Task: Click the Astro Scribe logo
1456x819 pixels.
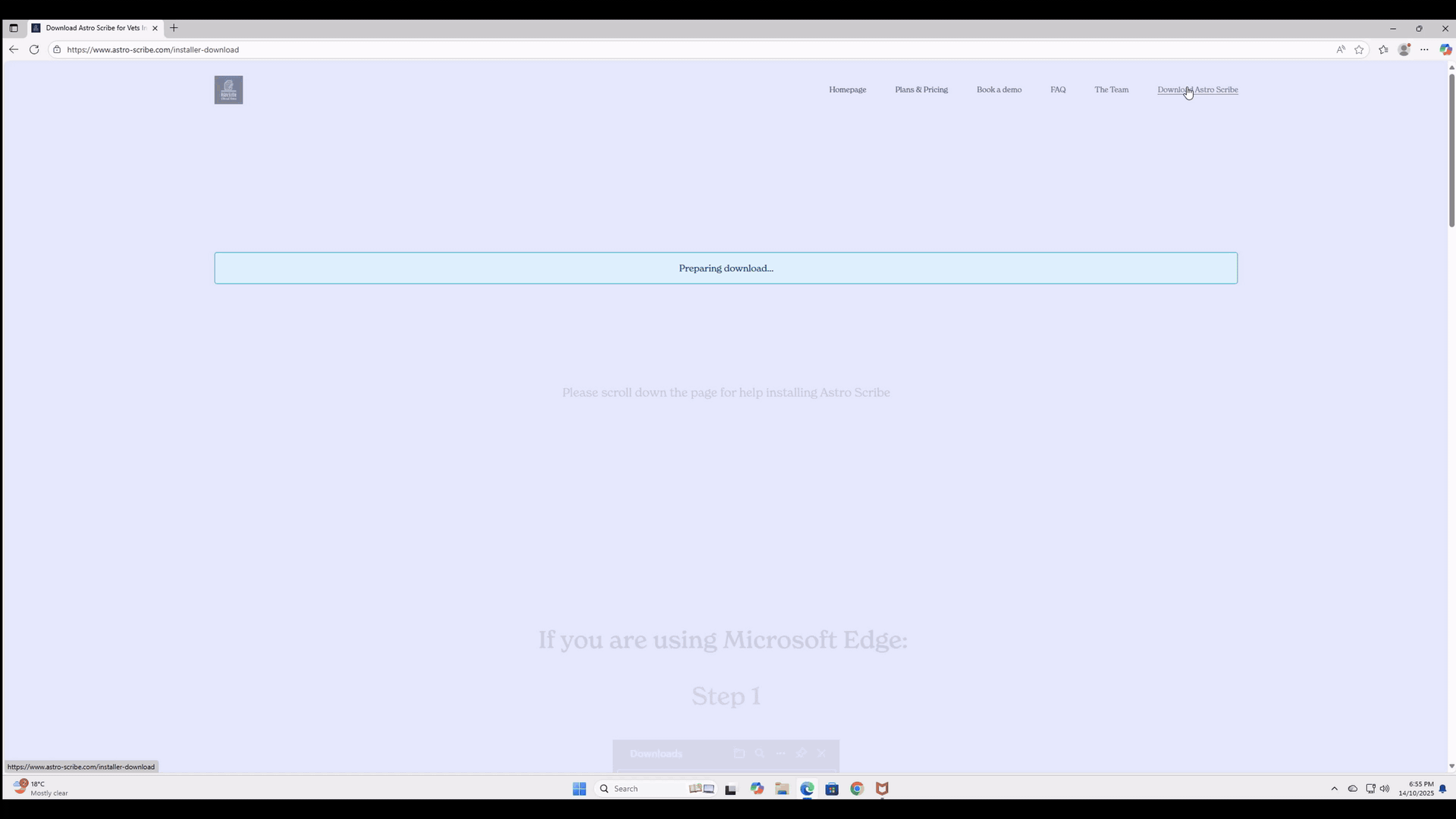Action: (x=228, y=89)
